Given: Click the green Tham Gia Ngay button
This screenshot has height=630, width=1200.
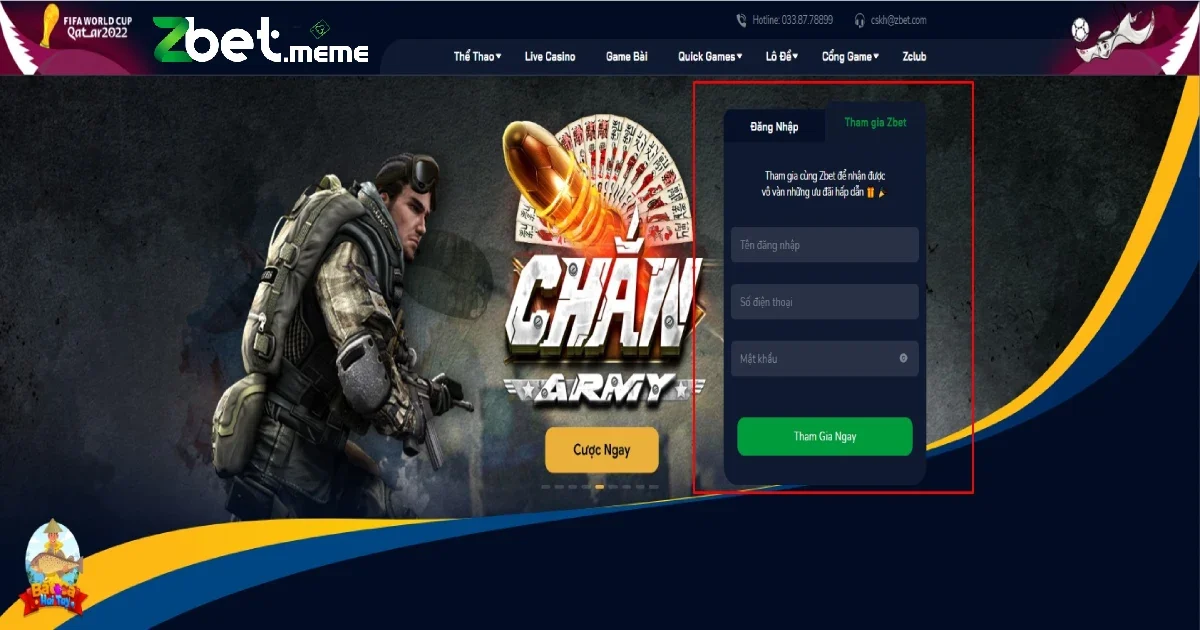Looking at the screenshot, I should tap(825, 437).
